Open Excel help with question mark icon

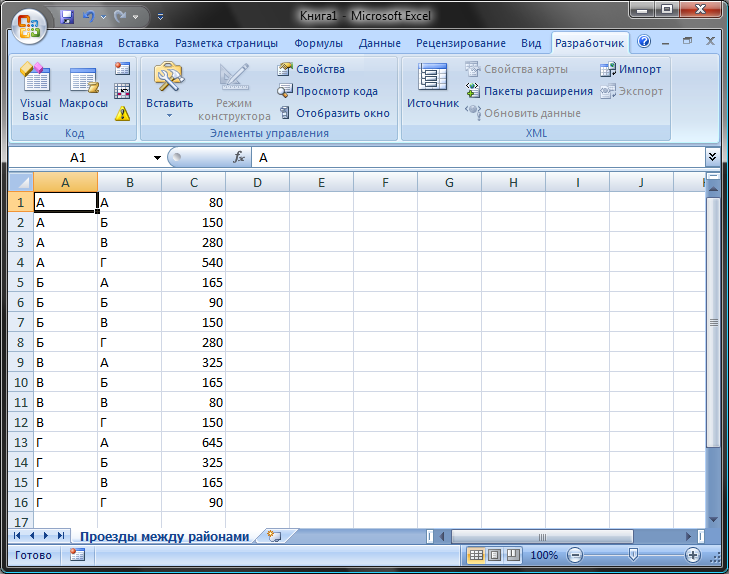click(x=644, y=42)
